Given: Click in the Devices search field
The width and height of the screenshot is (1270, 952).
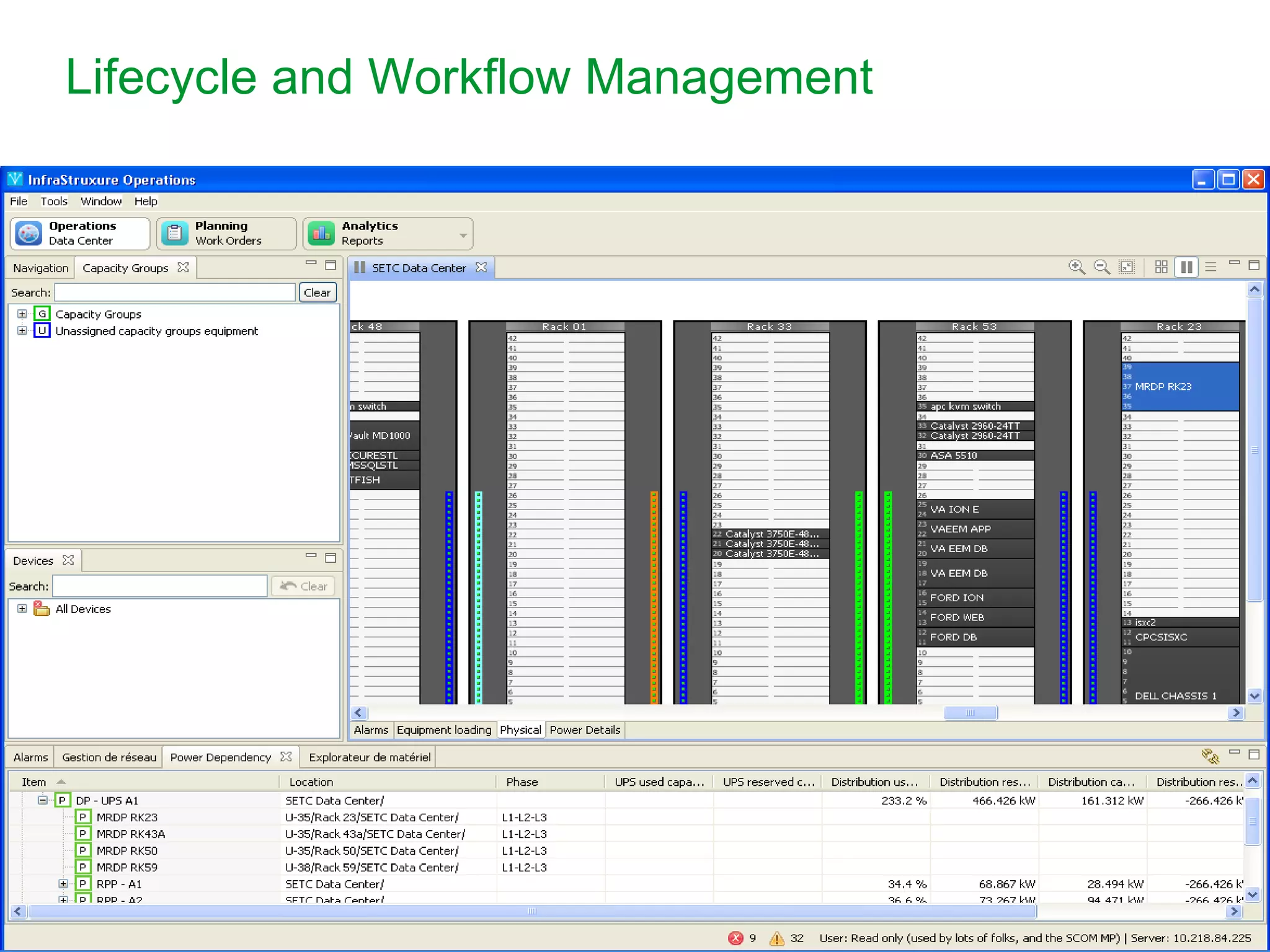Looking at the screenshot, I should [160, 586].
